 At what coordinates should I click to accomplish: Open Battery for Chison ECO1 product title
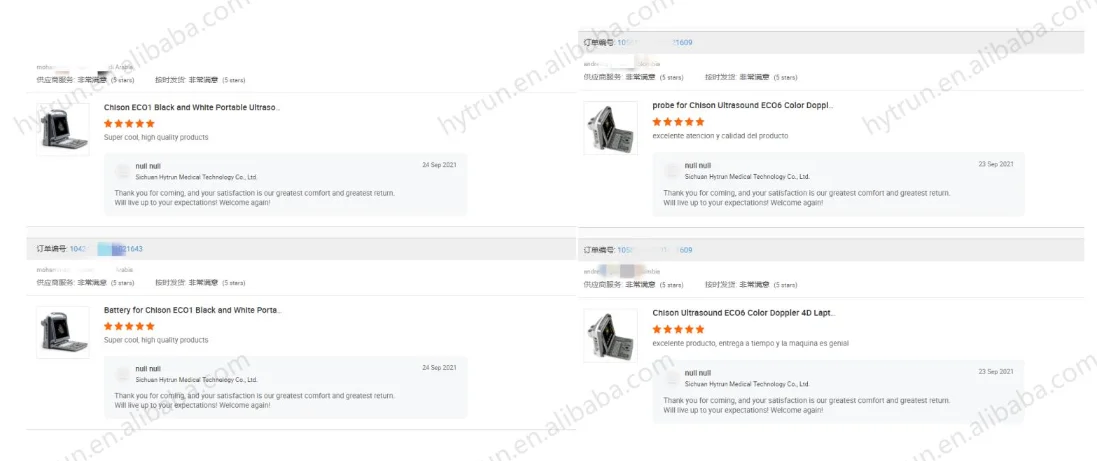point(192,310)
